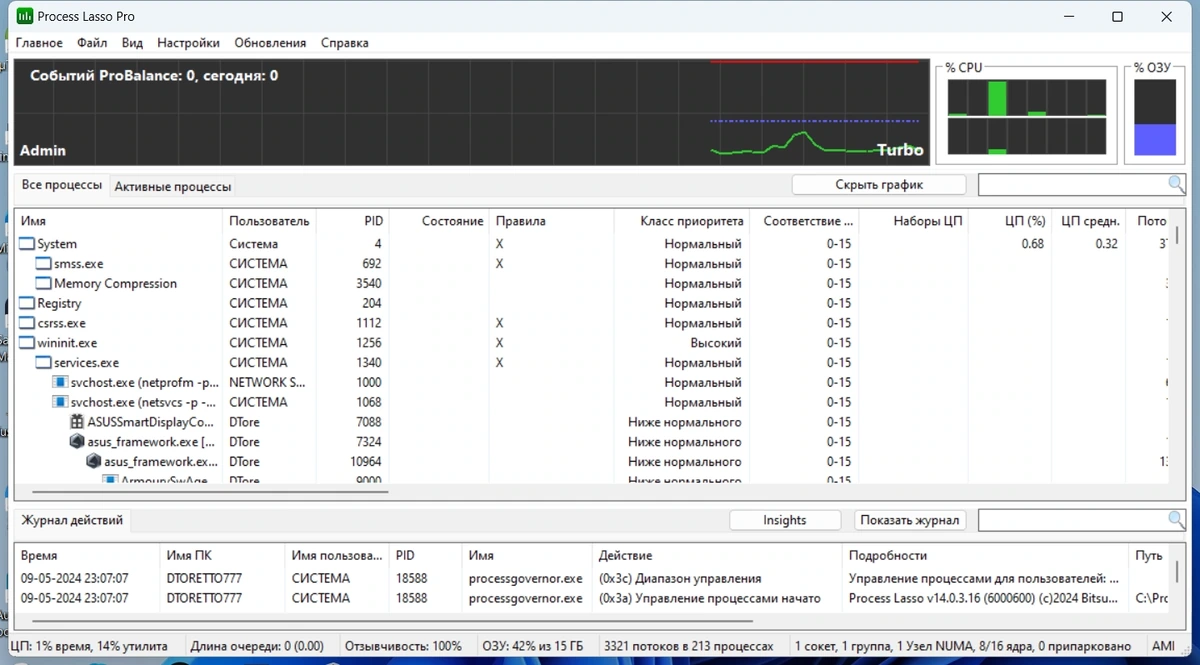Click the process list vertical scrollbar
The height and width of the screenshot is (665, 1200).
tap(1177, 236)
